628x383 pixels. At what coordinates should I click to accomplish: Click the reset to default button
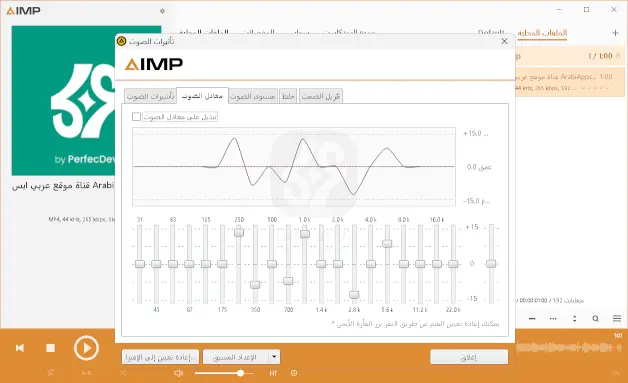(x=160, y=357)
